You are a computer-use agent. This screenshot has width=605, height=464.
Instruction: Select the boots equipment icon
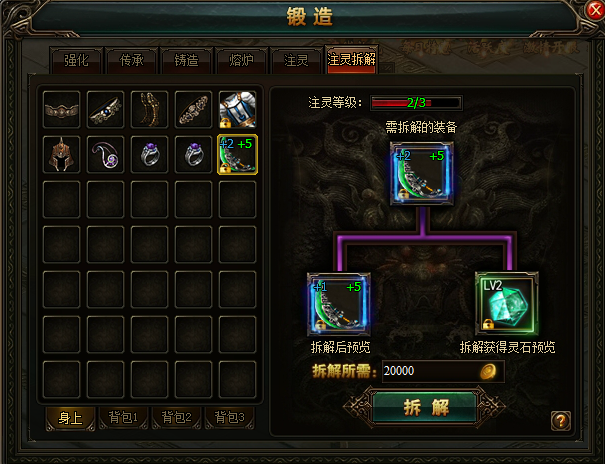tap(149, 110)
